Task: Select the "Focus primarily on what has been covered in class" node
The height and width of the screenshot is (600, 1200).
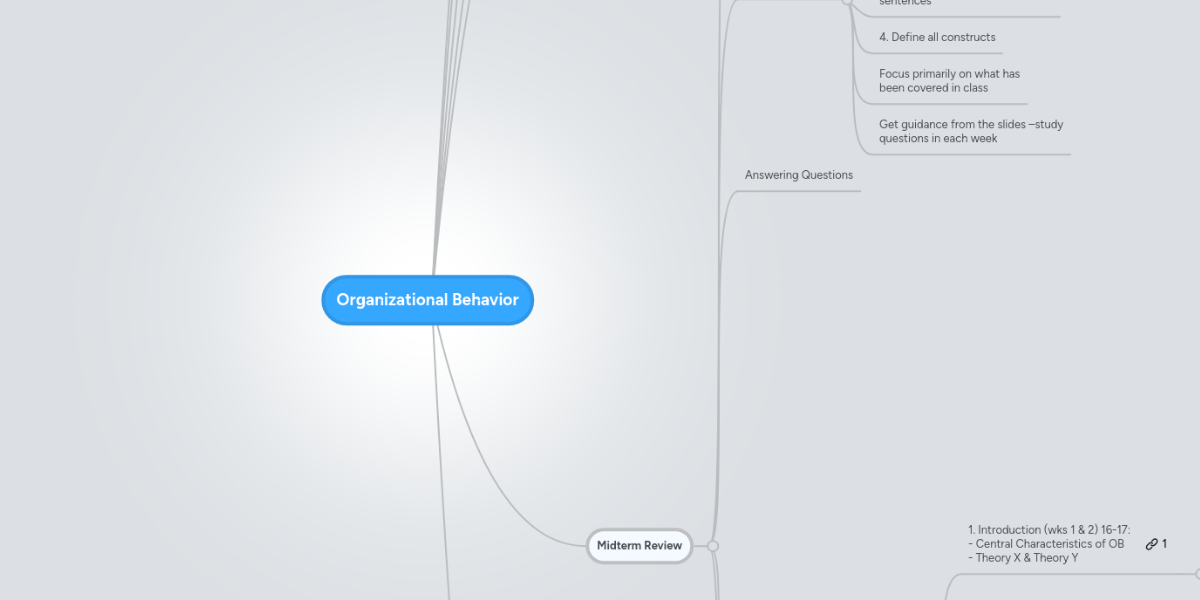Action: [x=949, y=80]
